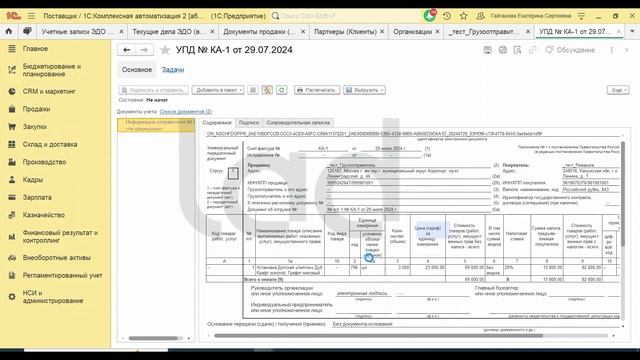Open Список документов (2) link
This screenshot has height=360, width=640.
coord(186,111)
